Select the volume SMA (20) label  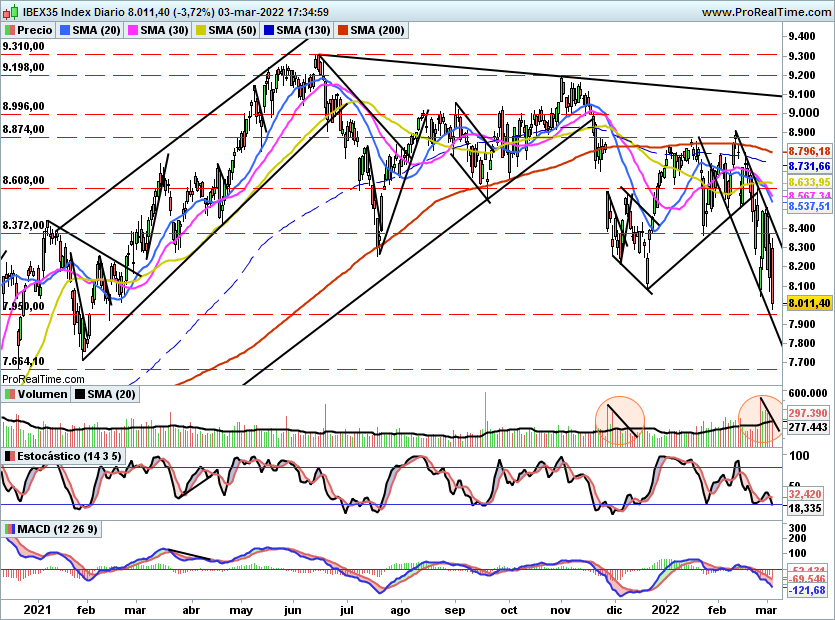click(x=111, y=394)
